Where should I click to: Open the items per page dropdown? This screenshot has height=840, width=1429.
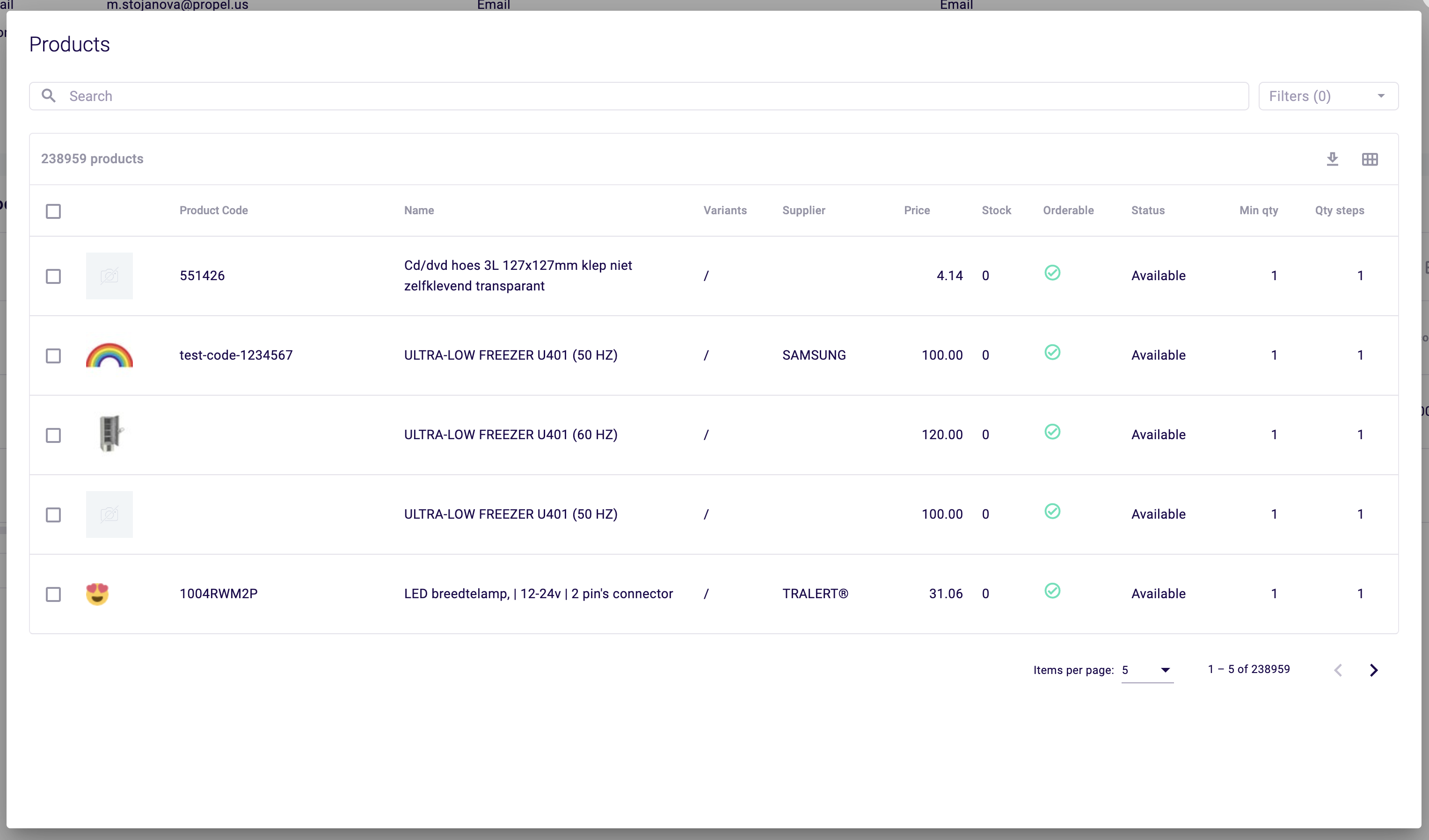pyautogui.click(x=1146, y=670)
